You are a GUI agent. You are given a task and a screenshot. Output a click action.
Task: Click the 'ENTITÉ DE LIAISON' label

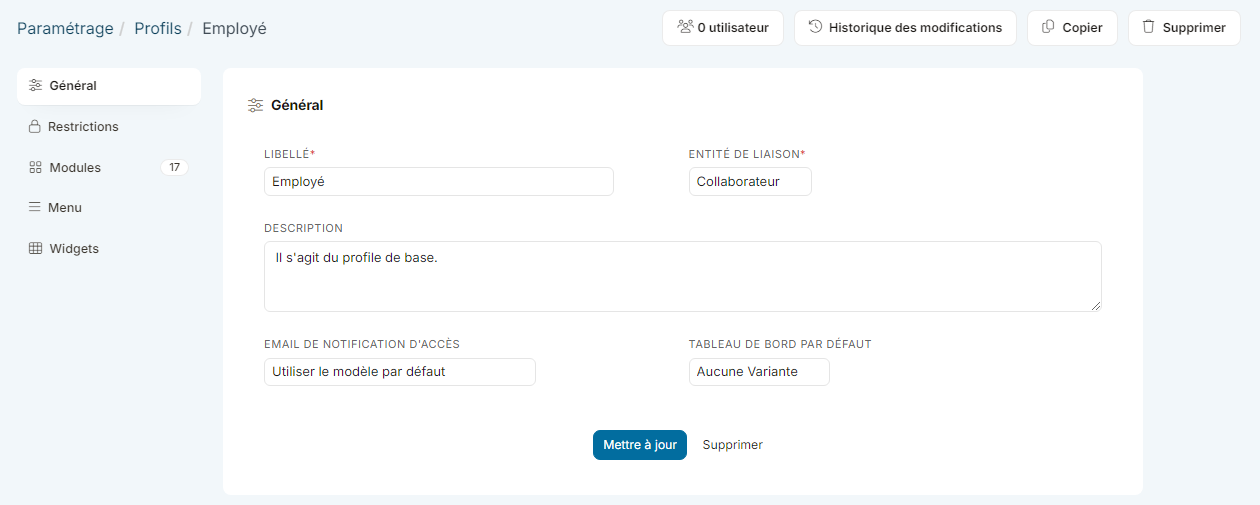746,154
